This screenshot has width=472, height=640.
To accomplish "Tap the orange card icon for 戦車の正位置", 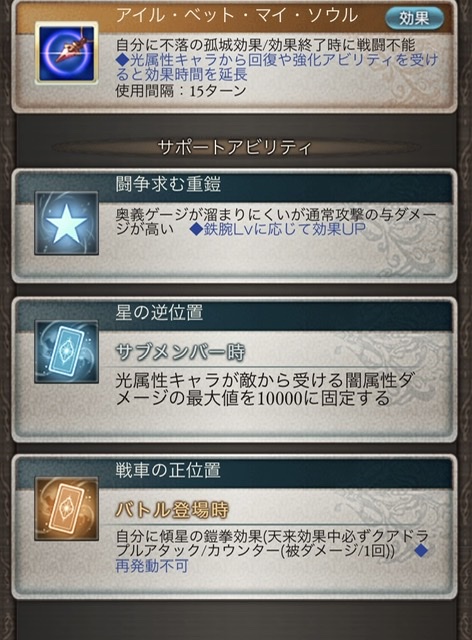I will [67, 509].
